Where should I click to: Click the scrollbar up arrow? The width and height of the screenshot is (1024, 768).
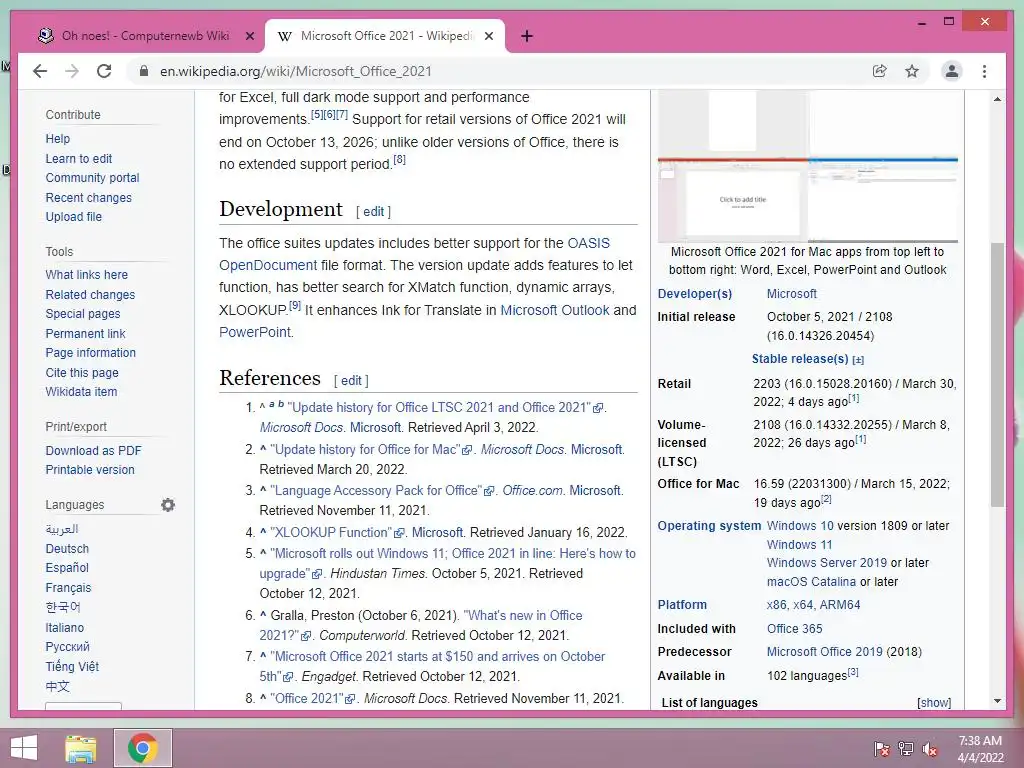point(997,99)
